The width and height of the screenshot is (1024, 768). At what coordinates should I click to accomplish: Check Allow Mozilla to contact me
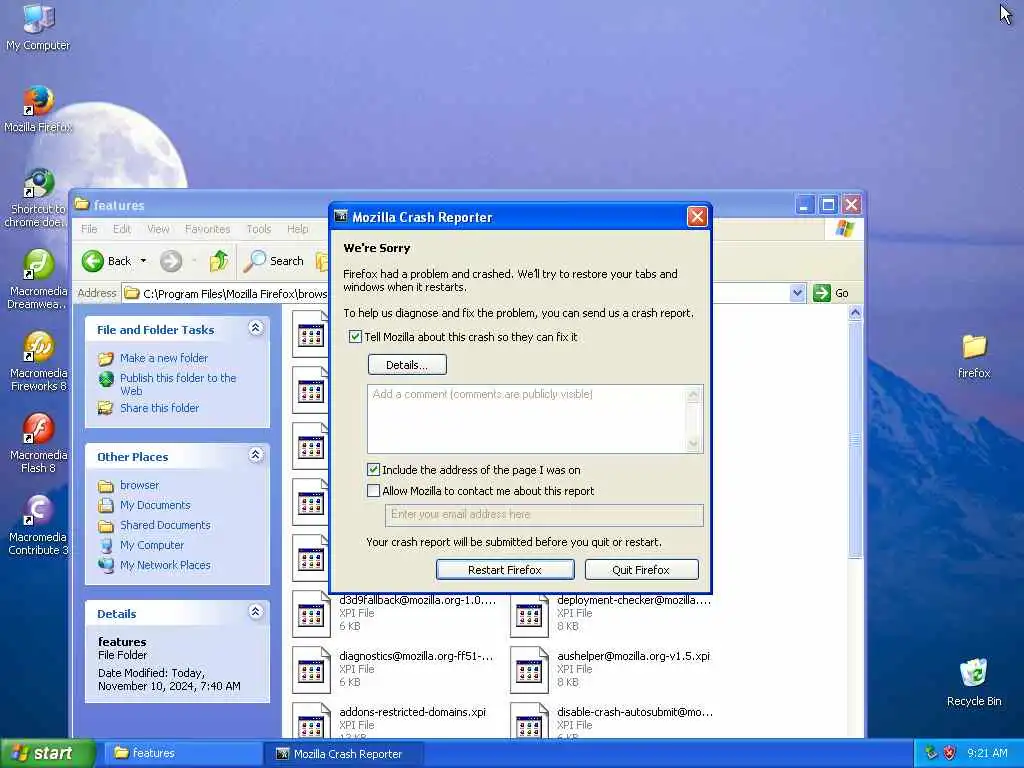[374, 490]
